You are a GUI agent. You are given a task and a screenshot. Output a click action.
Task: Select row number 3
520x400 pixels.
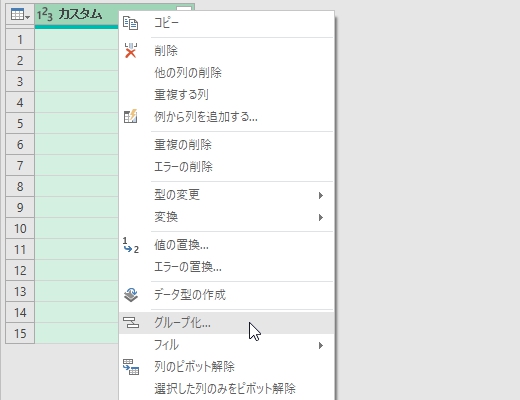pos(20,82)
